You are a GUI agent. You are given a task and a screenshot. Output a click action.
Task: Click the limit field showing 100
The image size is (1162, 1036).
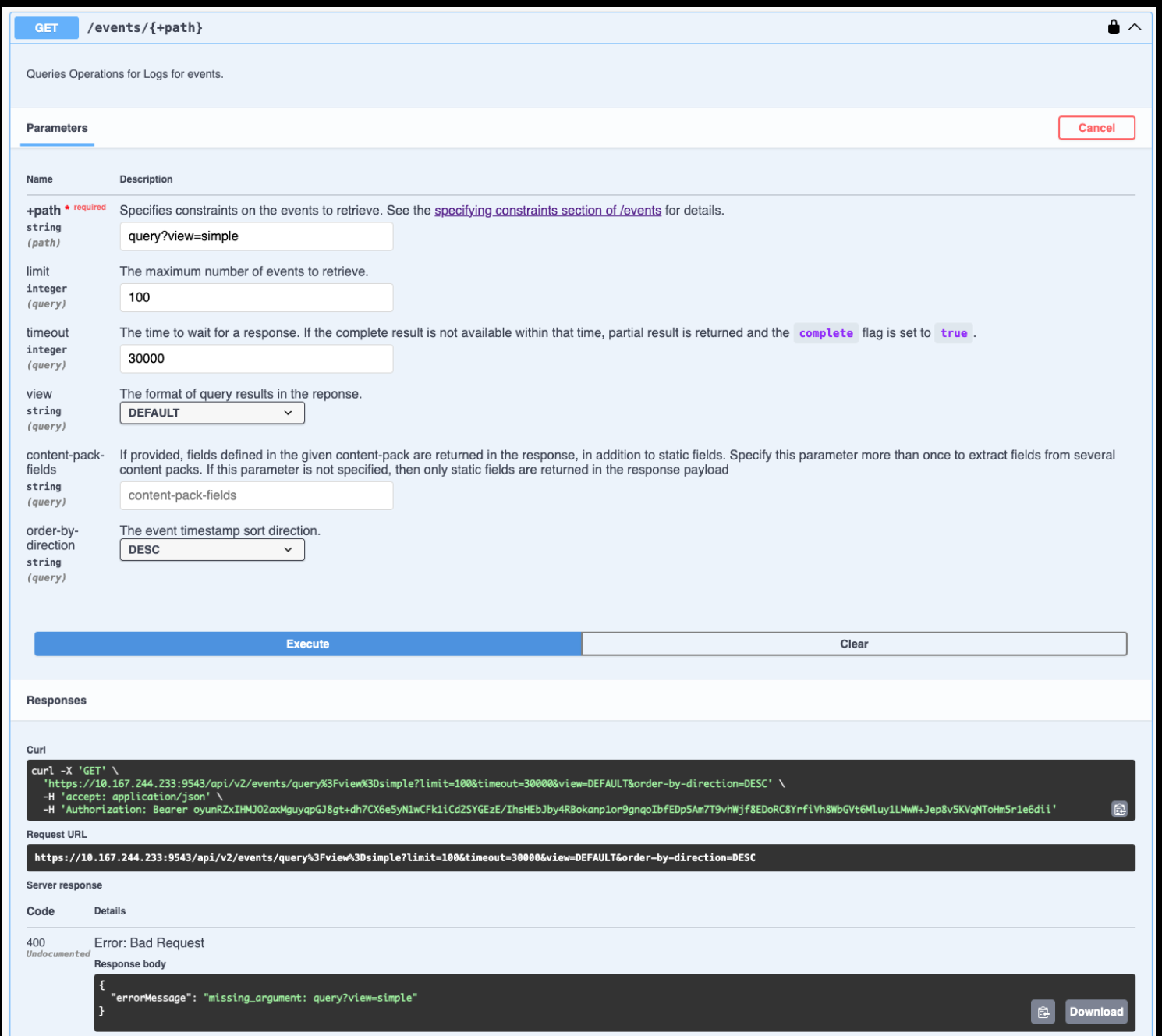[256, 297]
